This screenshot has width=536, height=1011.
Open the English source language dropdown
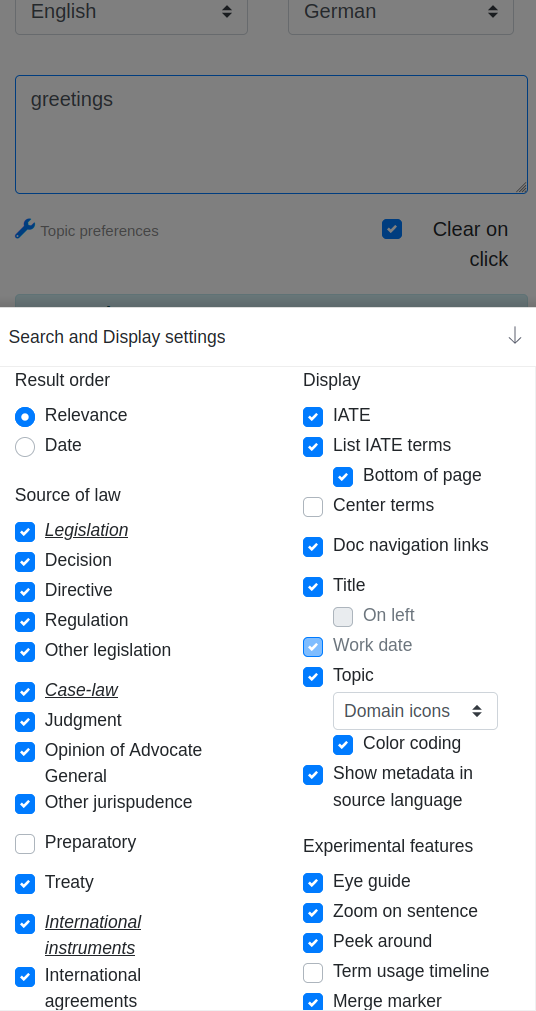[x=132, y=12]
